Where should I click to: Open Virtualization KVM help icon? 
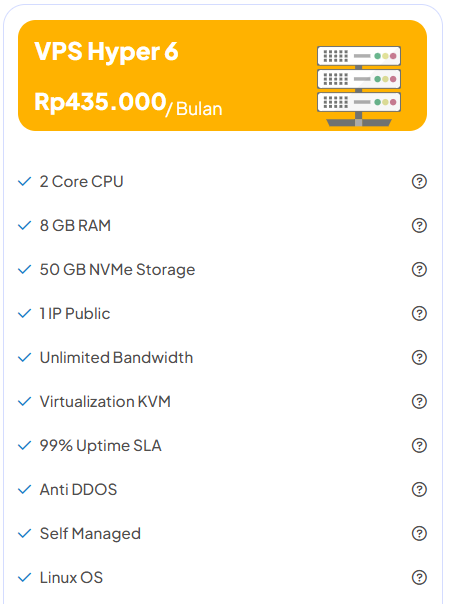419,401
